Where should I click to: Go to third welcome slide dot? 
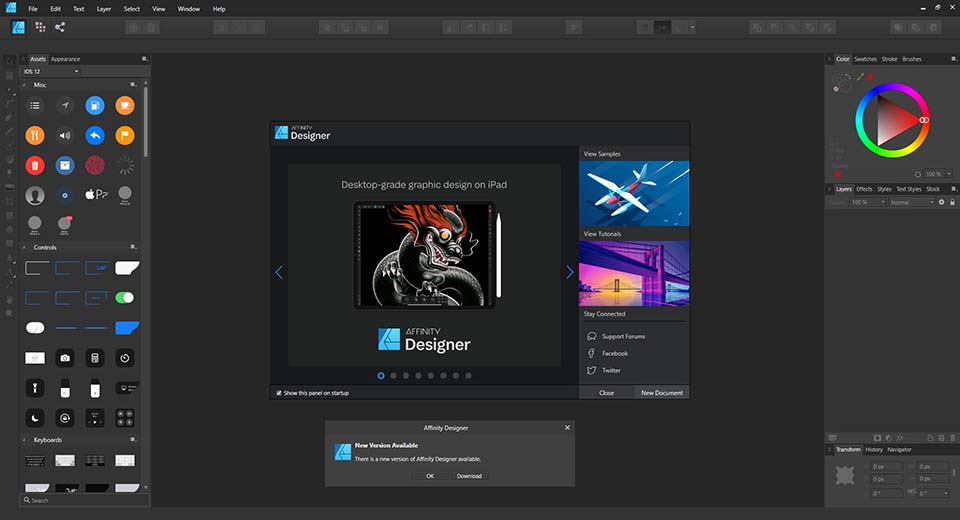tap(406, 375)
